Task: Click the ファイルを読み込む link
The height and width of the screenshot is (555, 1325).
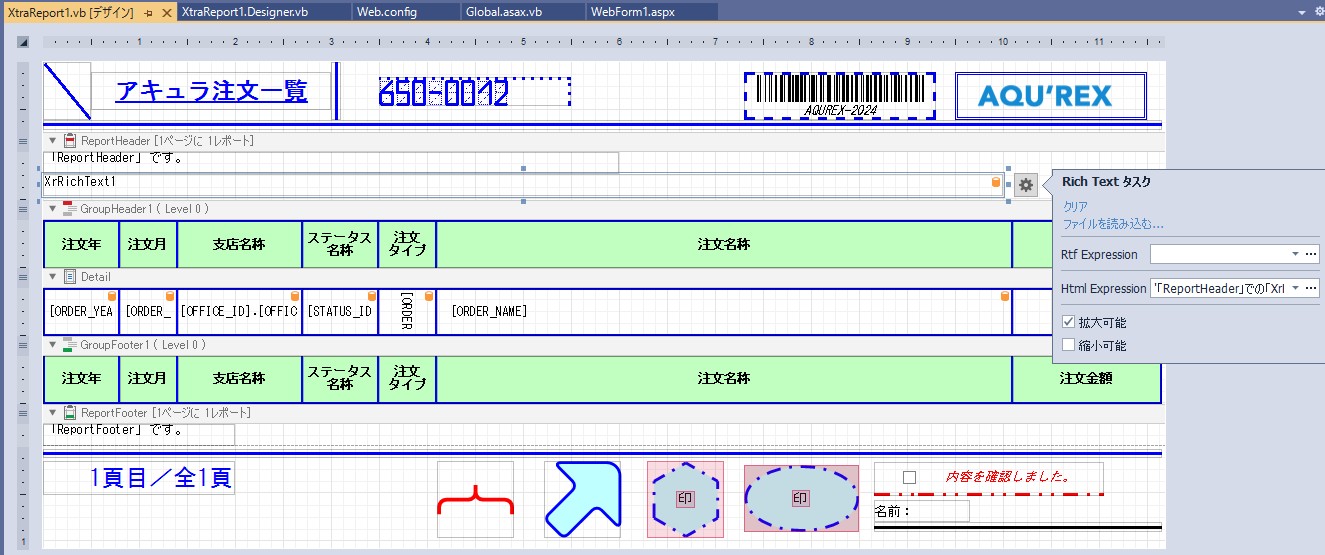Action: 1112,224
